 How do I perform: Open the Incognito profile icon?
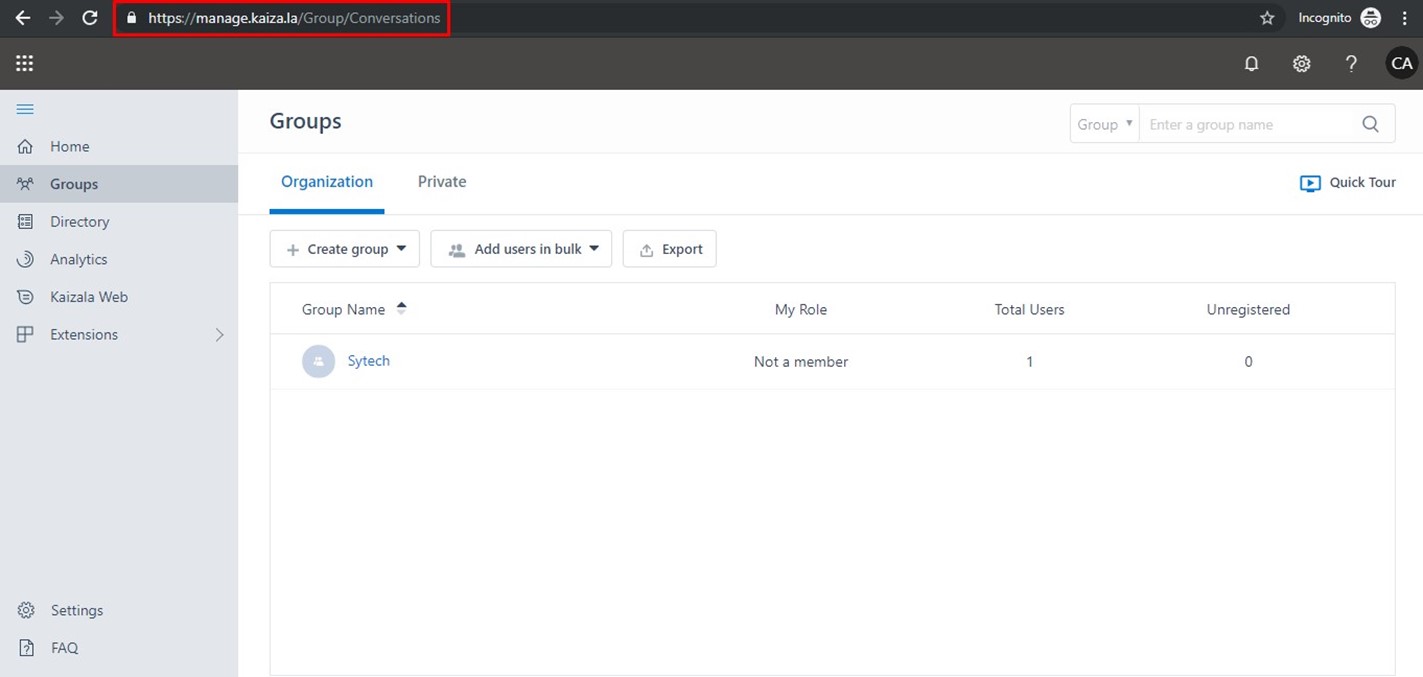pyautogui.click(x=1370, y=18)
